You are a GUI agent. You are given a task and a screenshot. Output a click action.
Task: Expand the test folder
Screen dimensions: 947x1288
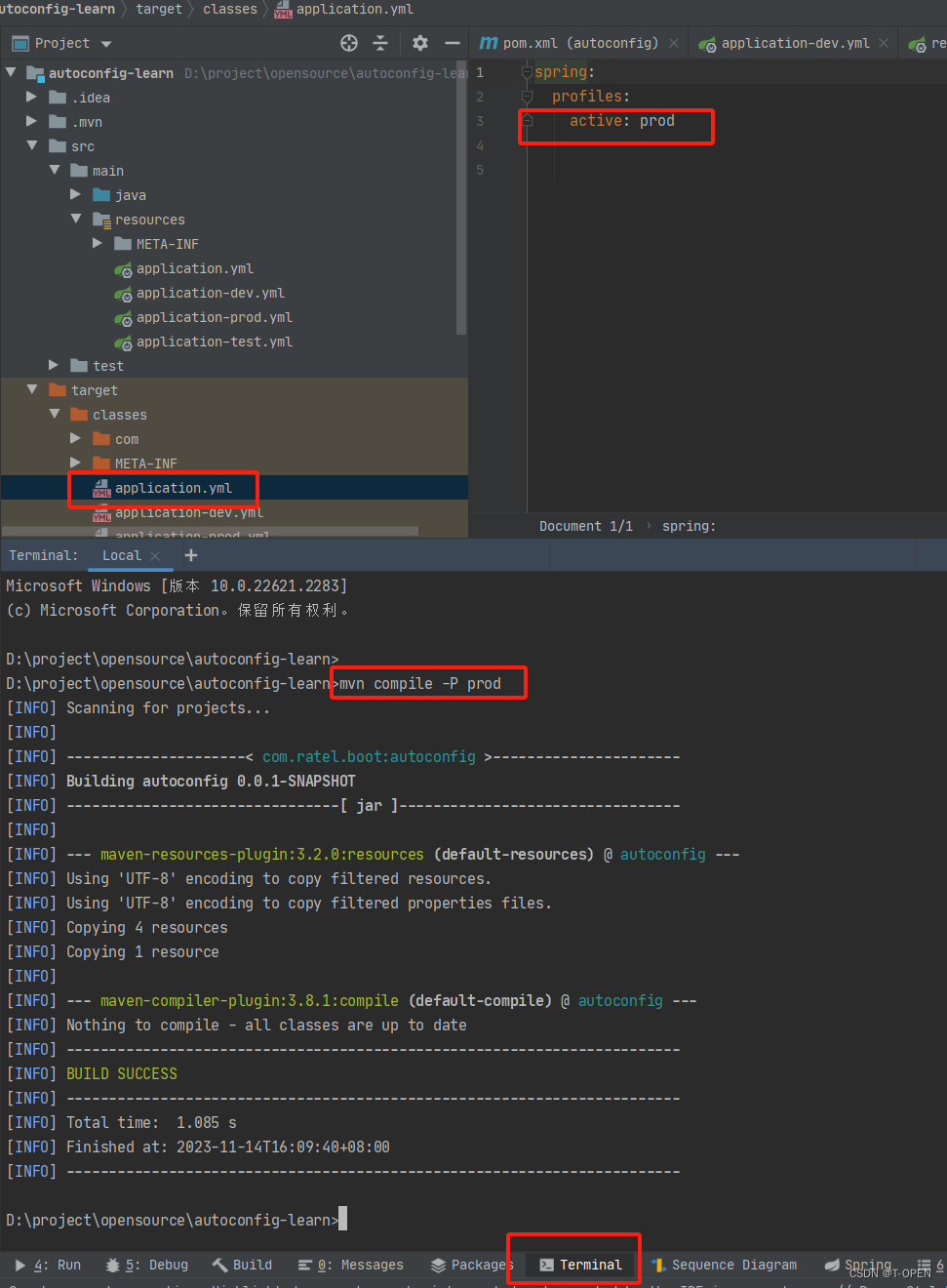(54, 366)
